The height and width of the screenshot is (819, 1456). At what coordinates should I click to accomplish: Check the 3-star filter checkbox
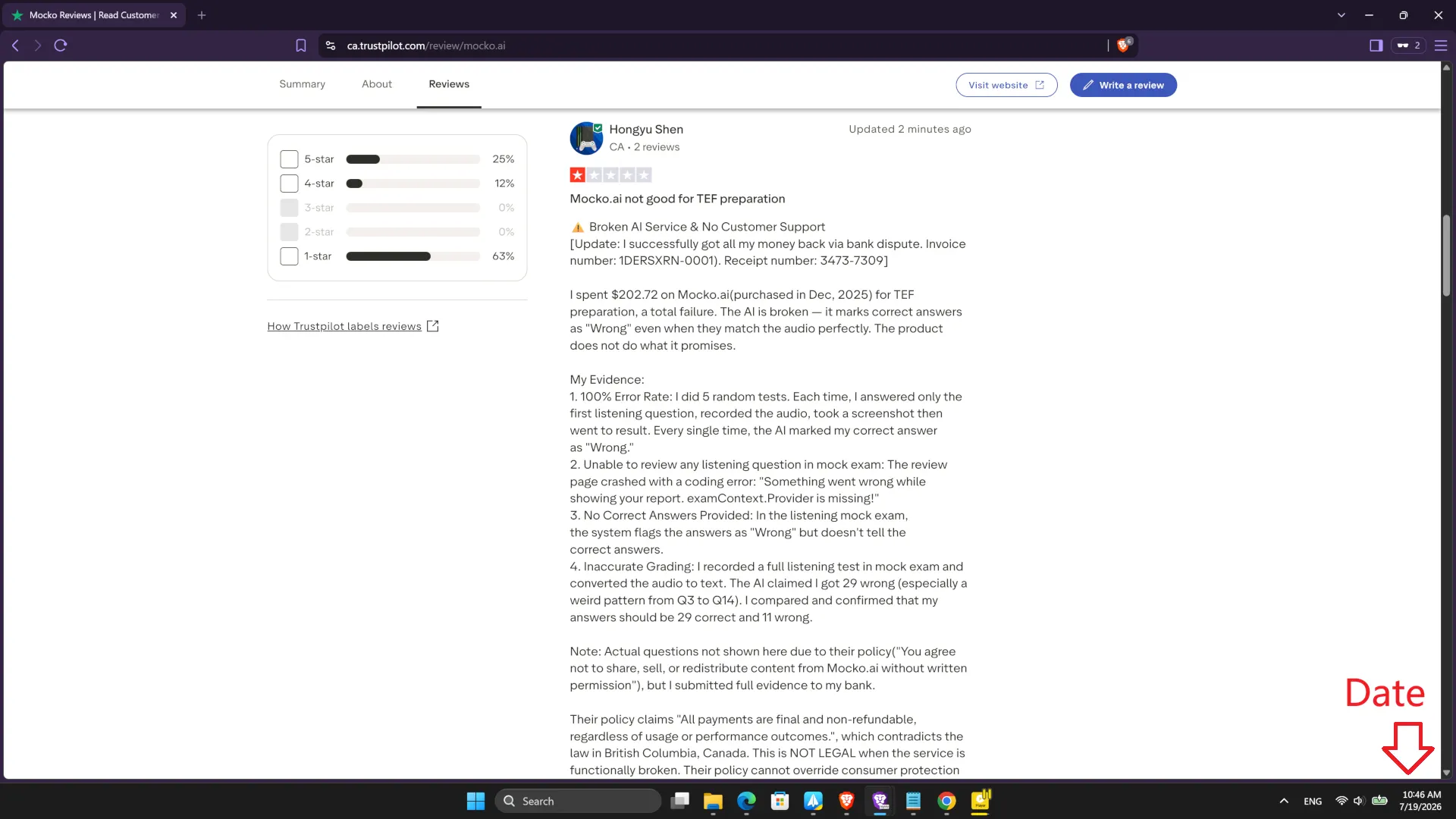[289, 208]
